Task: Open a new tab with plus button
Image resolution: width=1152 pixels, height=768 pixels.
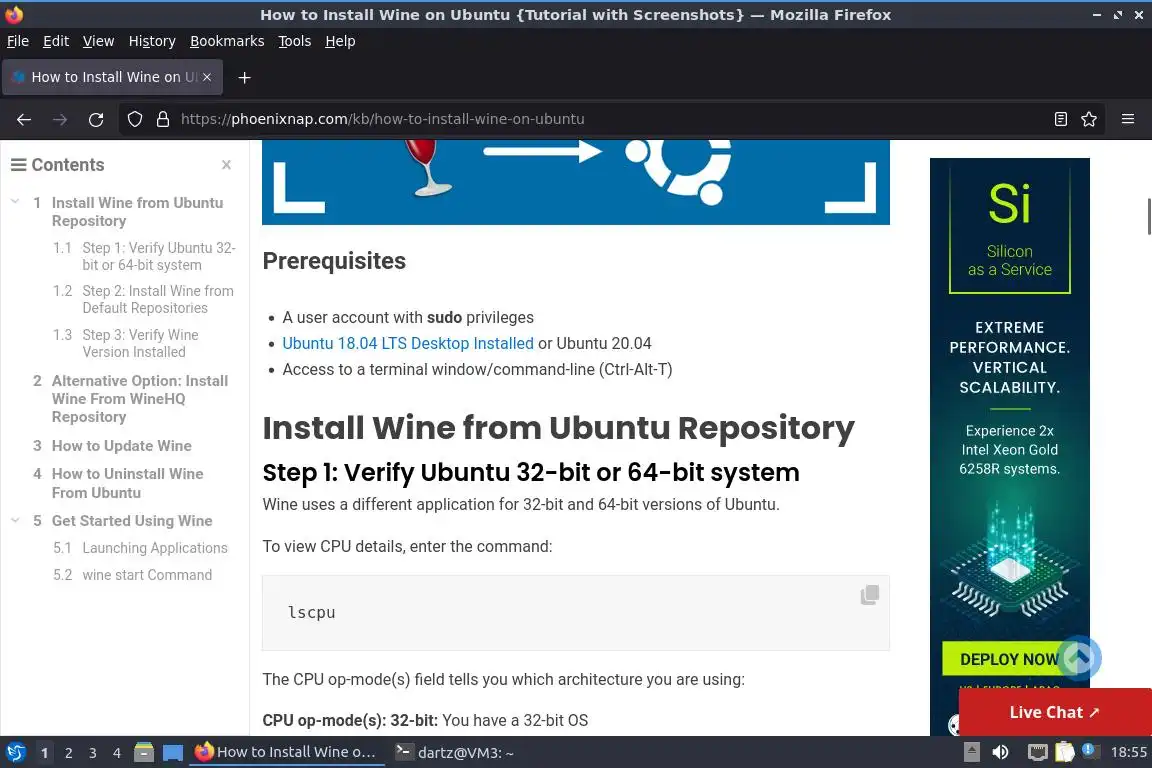Action: click(x=245, y=78)
